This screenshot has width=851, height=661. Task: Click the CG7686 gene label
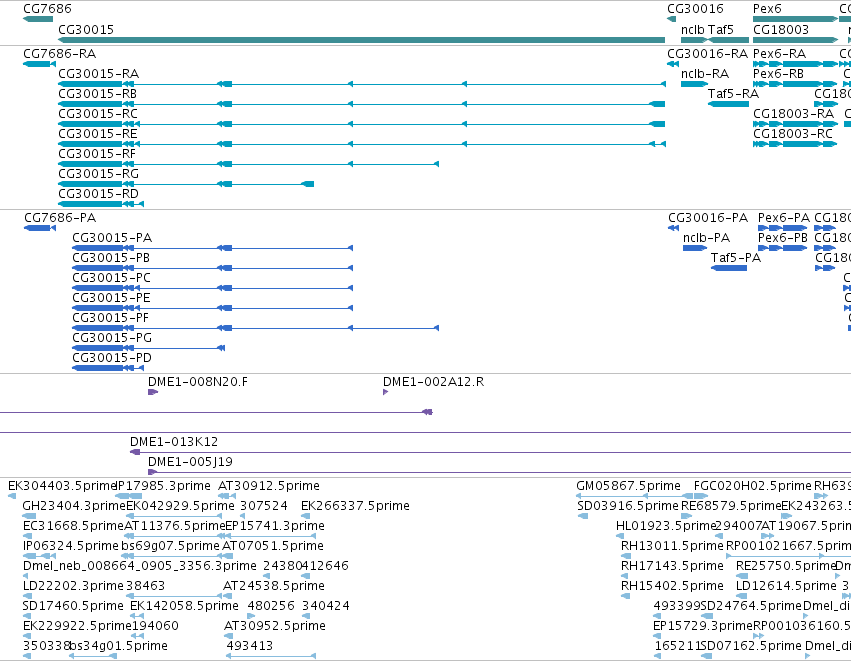click(47, 9)
